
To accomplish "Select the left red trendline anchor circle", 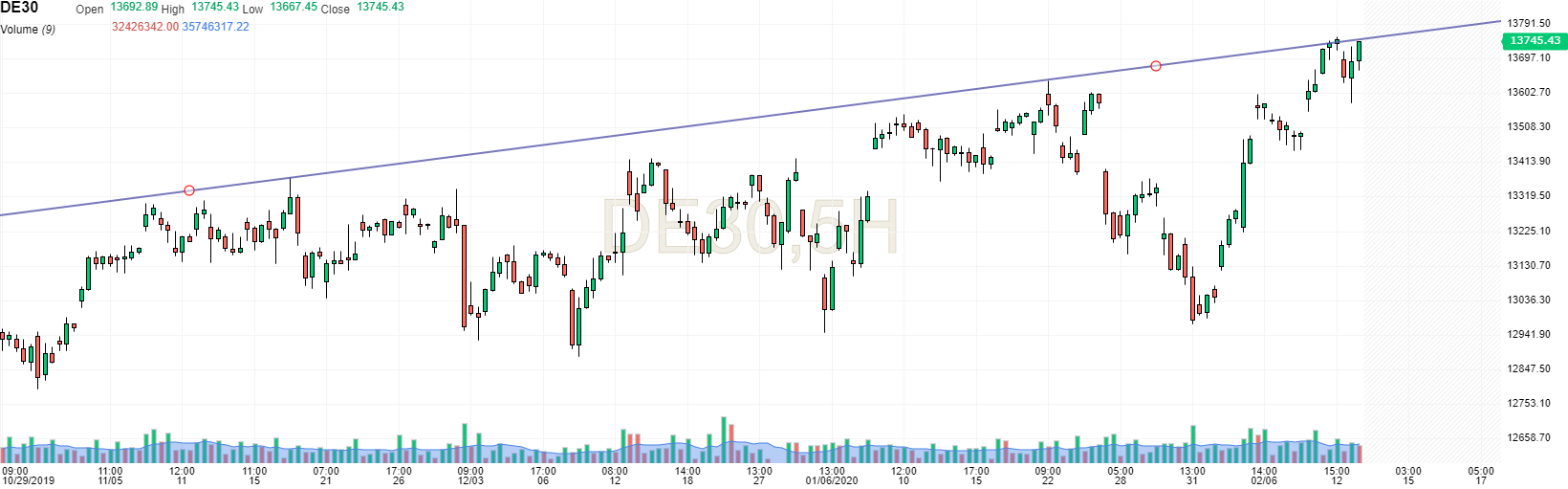I will 189,190.
